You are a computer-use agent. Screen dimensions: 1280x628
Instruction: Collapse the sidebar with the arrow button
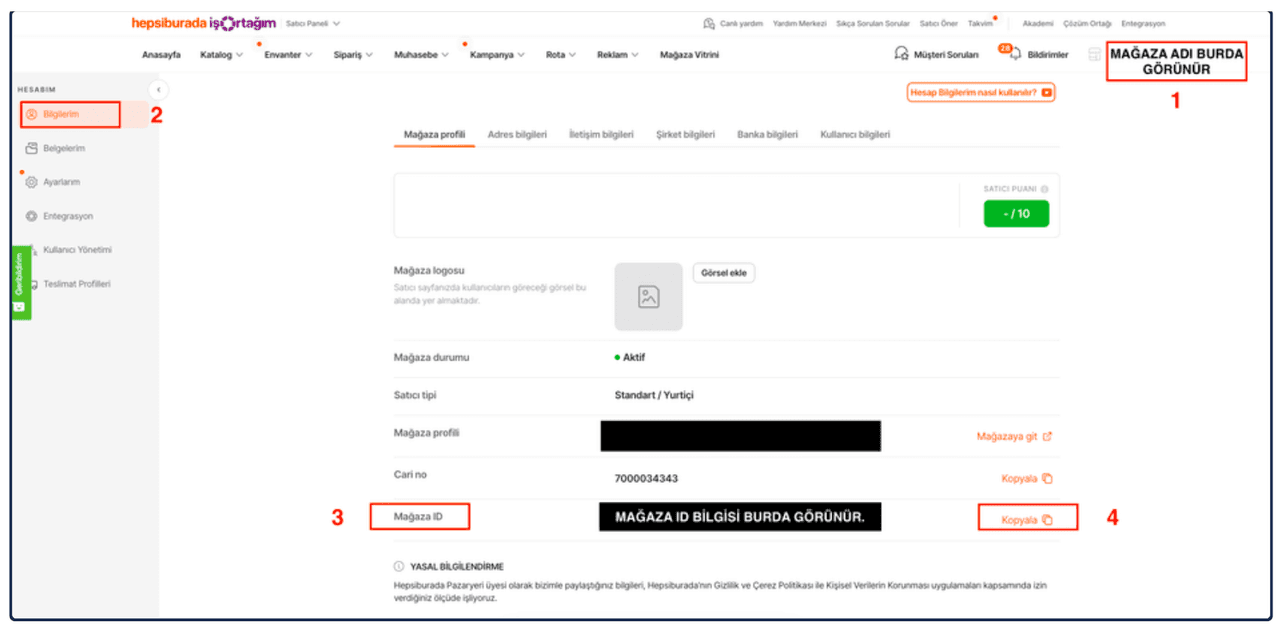pyautogui.click(x=158, y=90)
